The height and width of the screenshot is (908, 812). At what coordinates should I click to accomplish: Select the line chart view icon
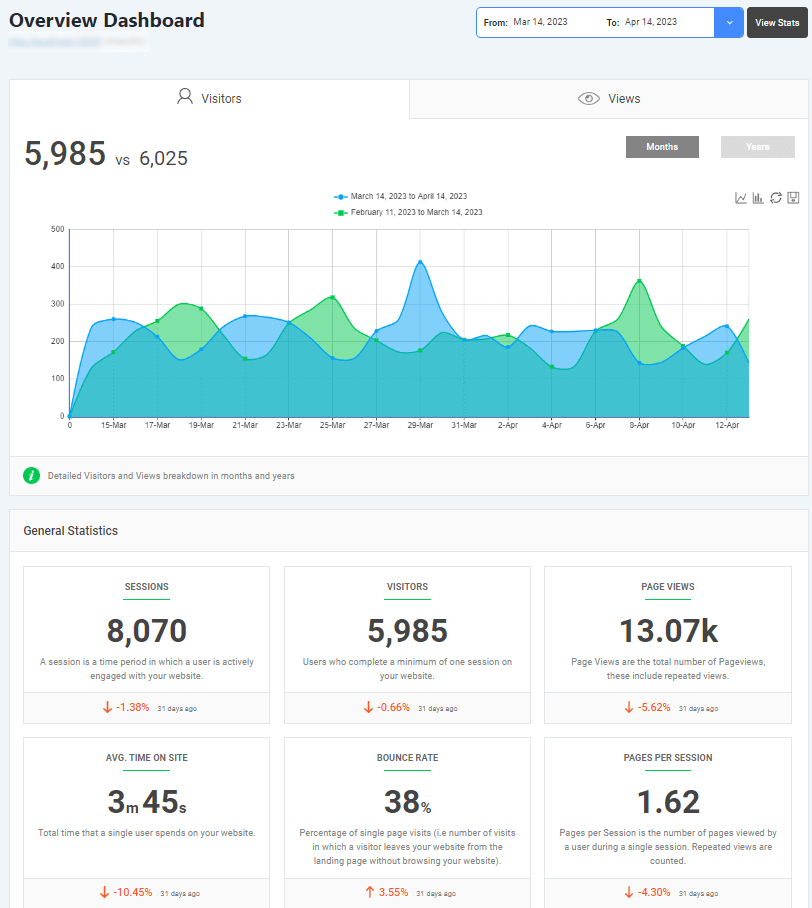[743, 198]
